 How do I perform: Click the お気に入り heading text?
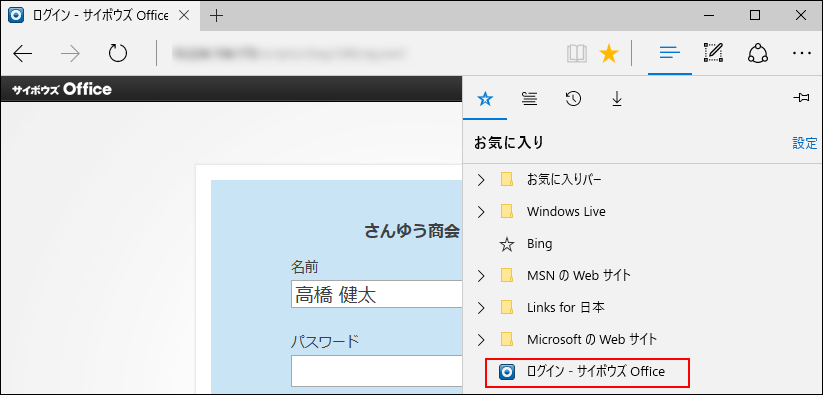click(509, 143)
